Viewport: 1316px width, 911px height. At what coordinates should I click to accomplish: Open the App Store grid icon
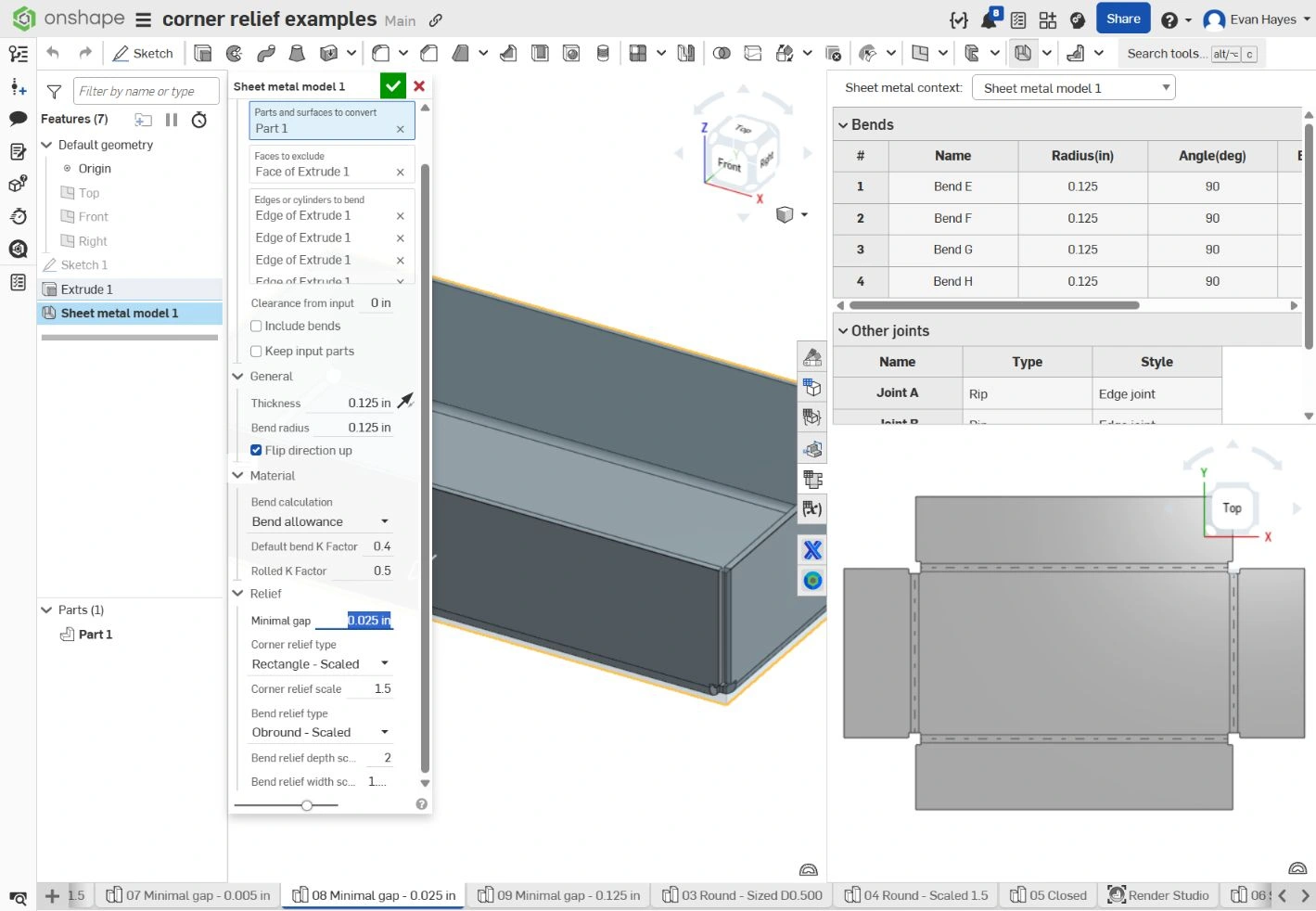click(x=1048, y=19)
